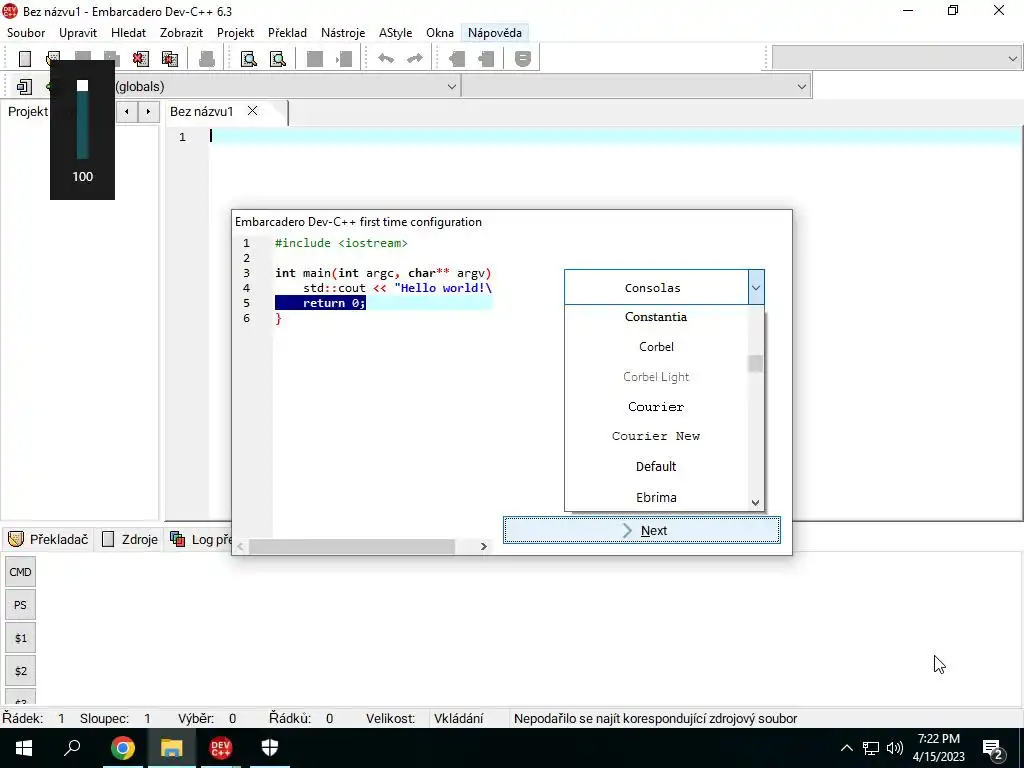Select the Bez názvu1 editor tab
The width and height of the screenshot is (1024, 768).
(201, 111)
